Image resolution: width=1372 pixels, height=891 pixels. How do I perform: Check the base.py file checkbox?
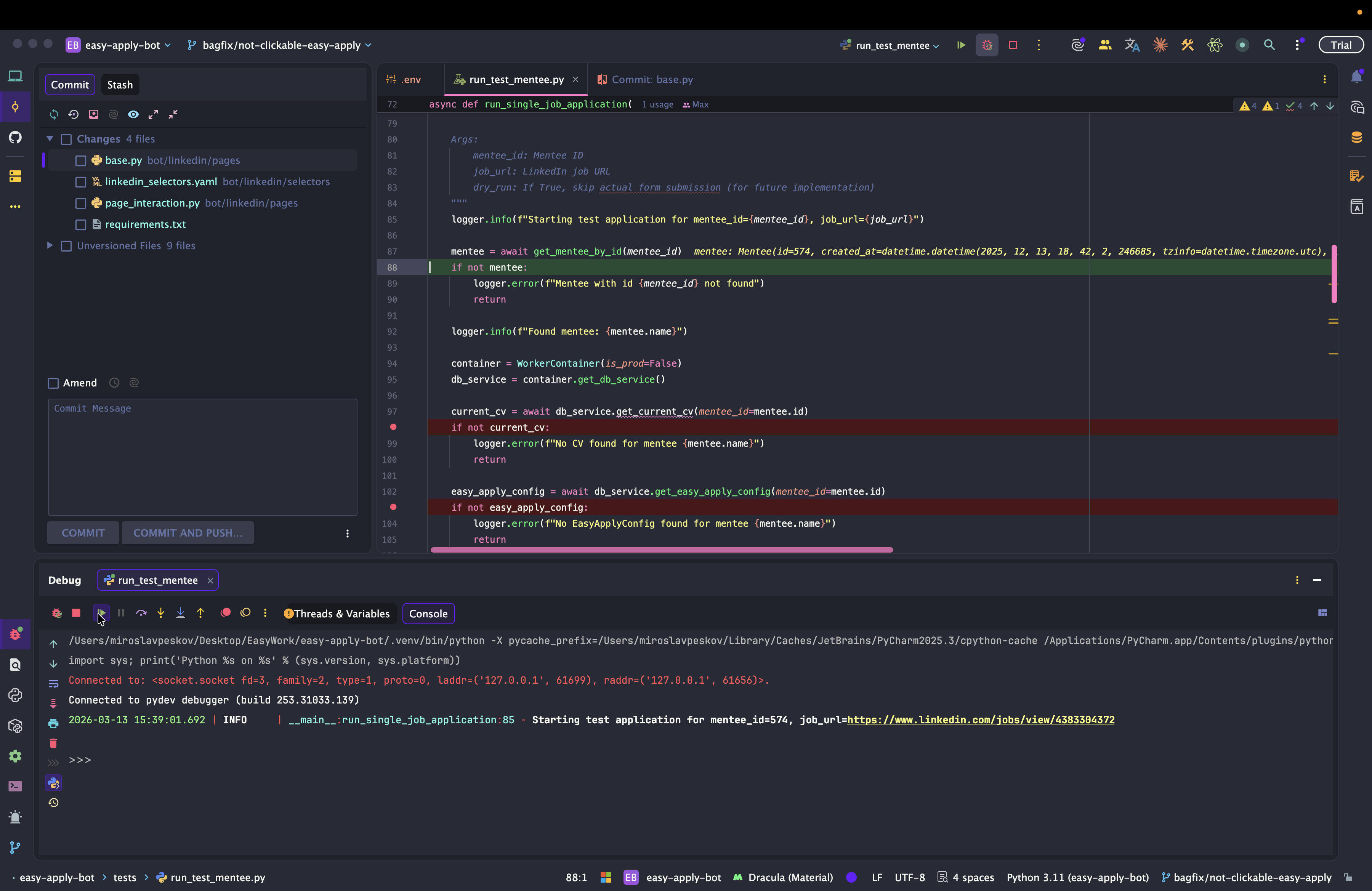pyautogui.click(x=81, y=161)
